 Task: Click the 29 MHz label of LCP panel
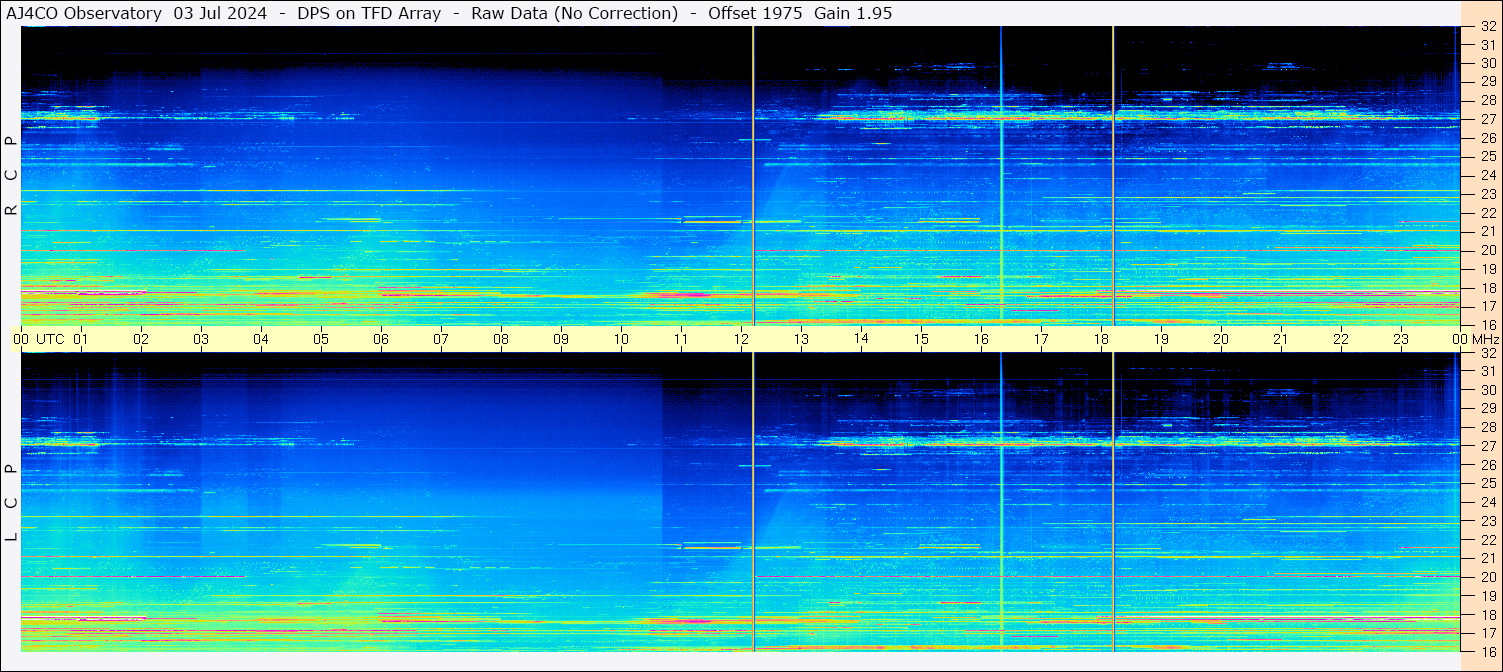coord(1487,408)
